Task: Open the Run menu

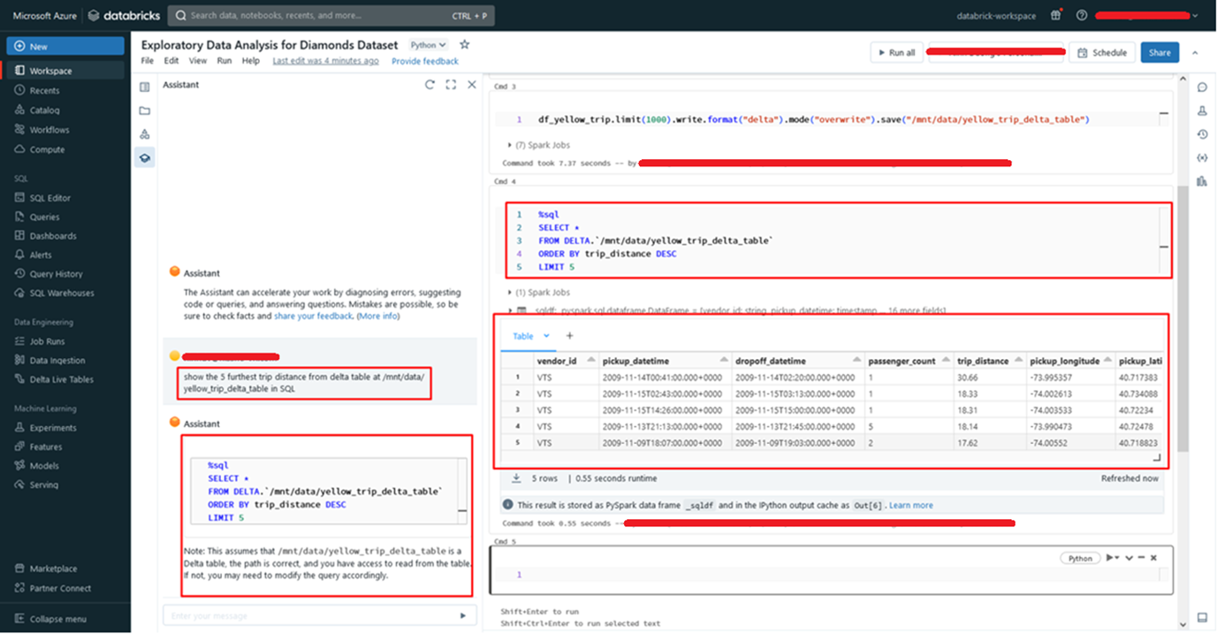Action: [x=224, y=61]
